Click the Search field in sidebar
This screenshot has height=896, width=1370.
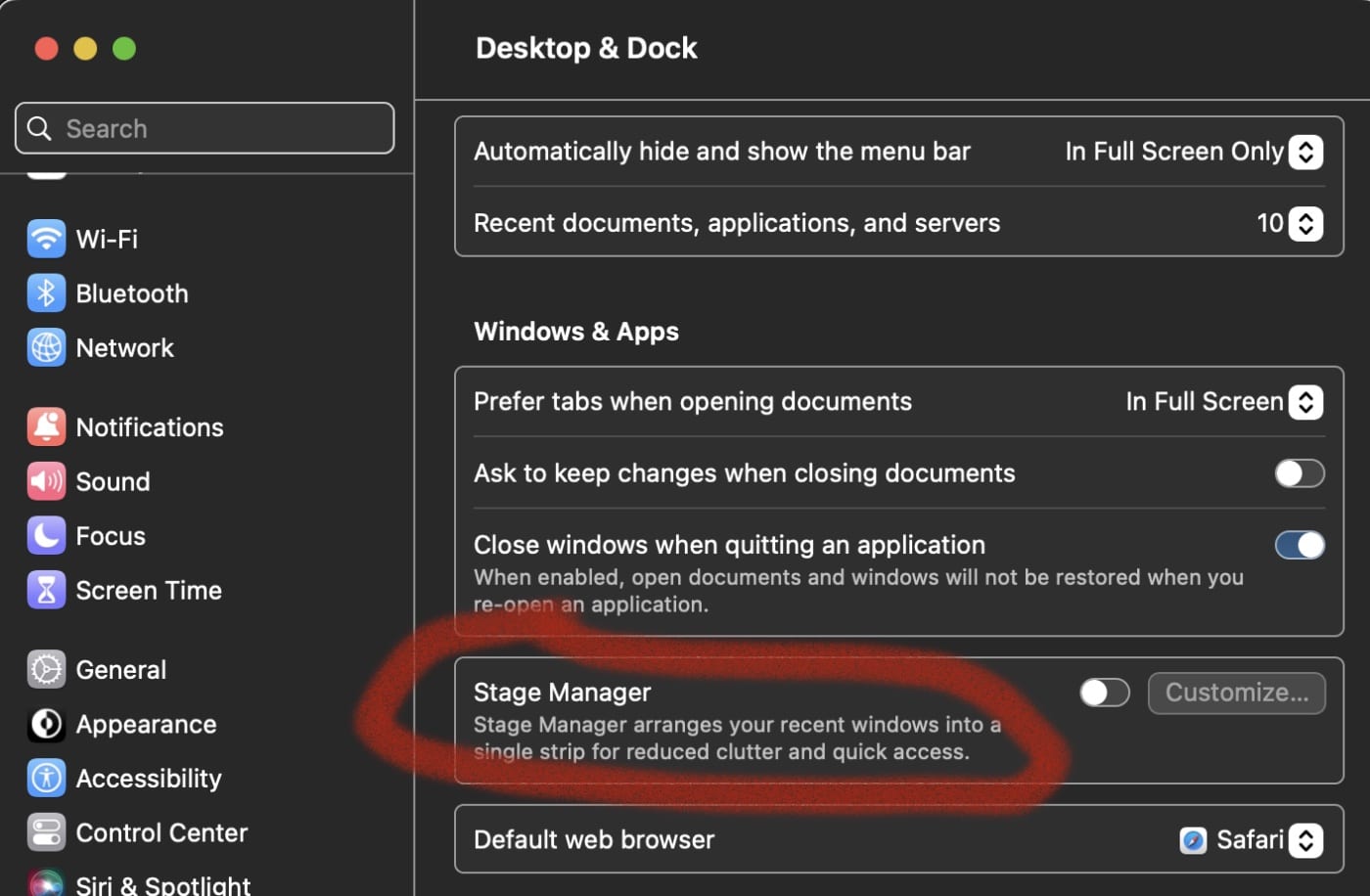[205, 129]
